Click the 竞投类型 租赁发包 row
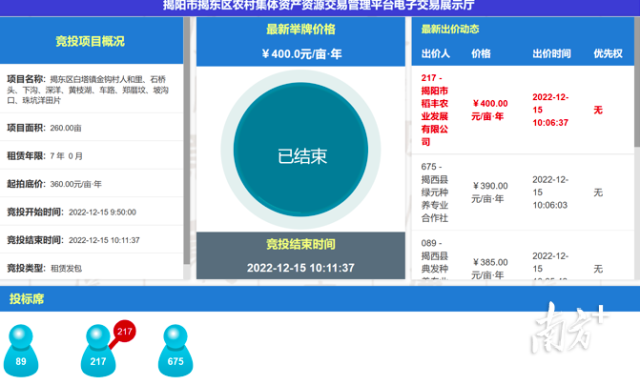Screen dimensions: 640x385 (91, 268)
